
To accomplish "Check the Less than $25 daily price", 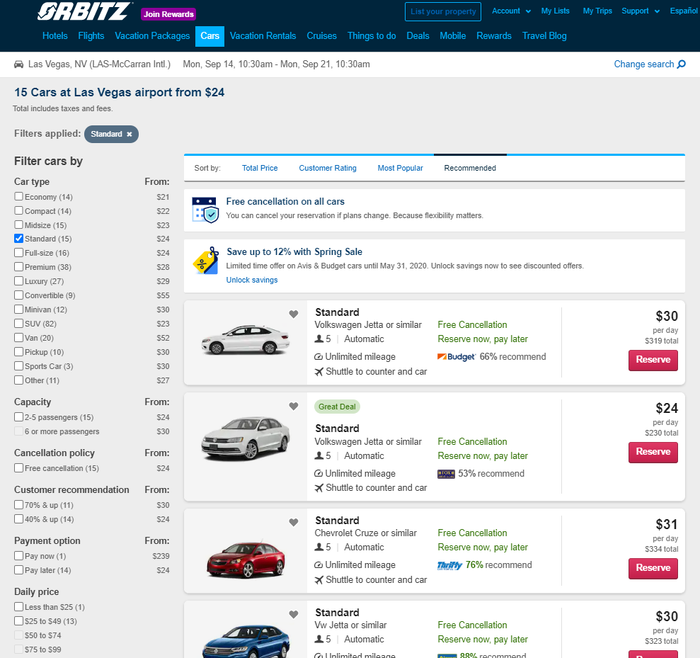I will click(19, 607).
